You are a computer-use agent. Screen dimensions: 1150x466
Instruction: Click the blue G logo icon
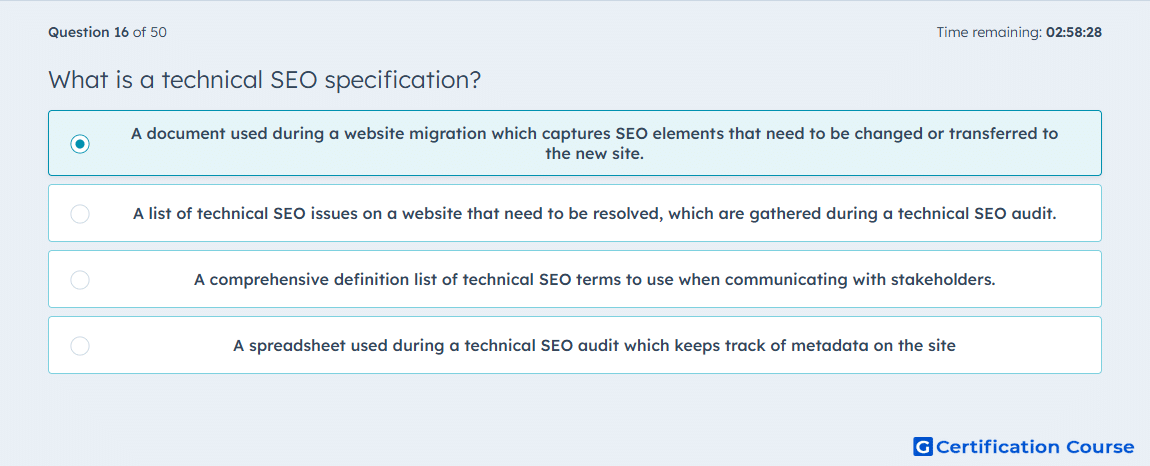[923, 446]
